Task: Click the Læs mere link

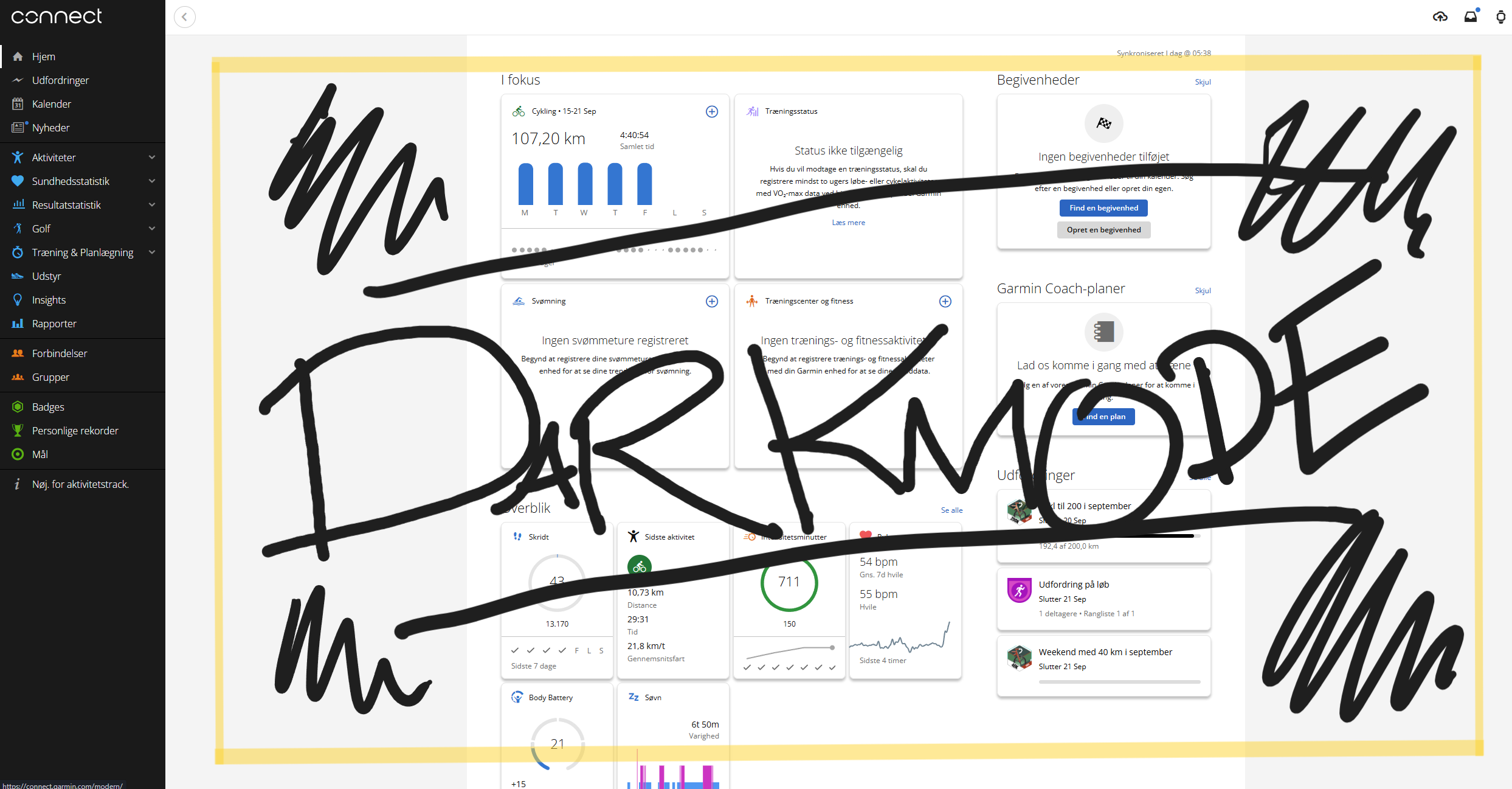Action: coord(848,223)
